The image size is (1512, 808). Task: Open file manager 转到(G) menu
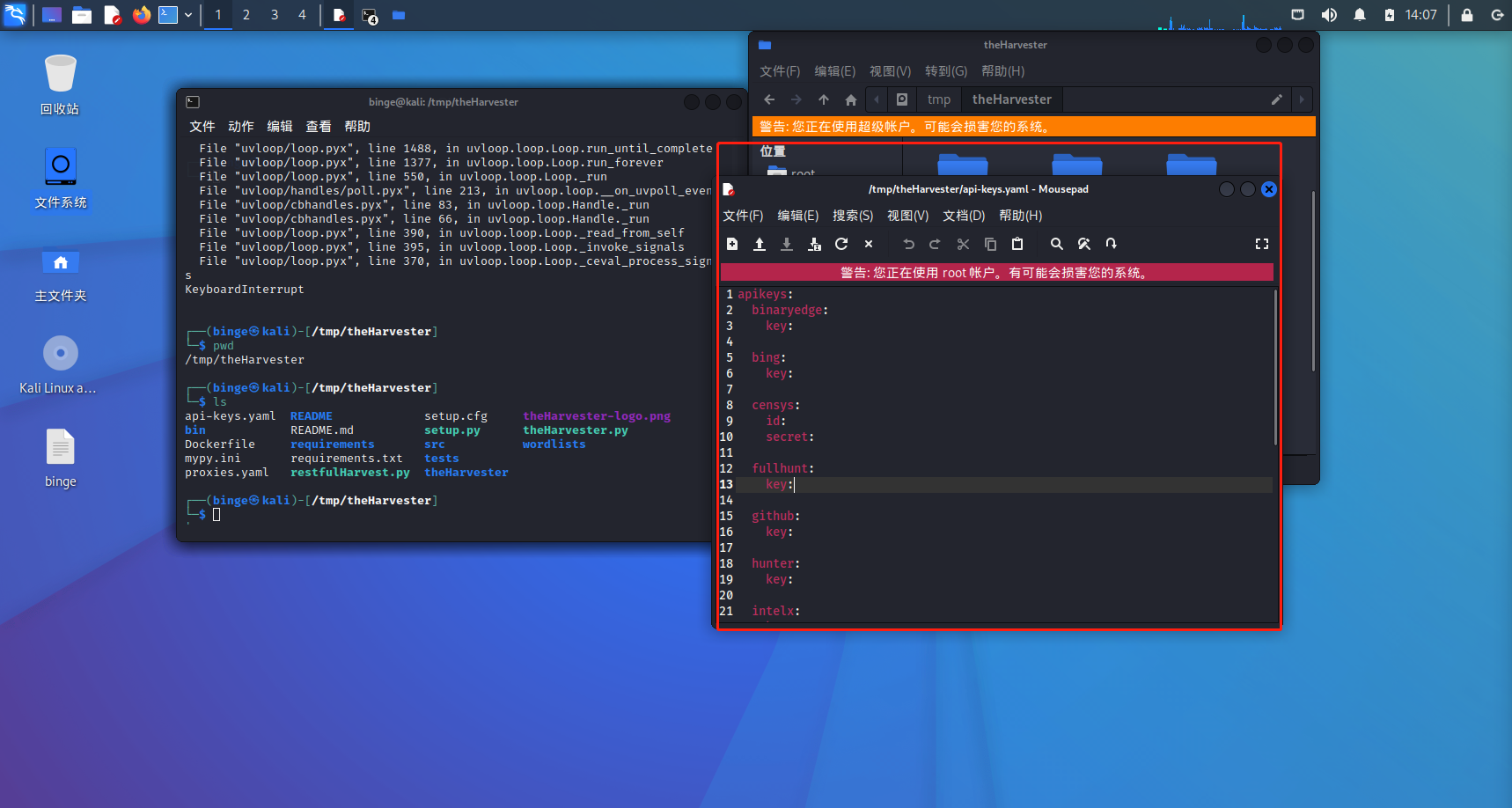click(x=946, y=71)
